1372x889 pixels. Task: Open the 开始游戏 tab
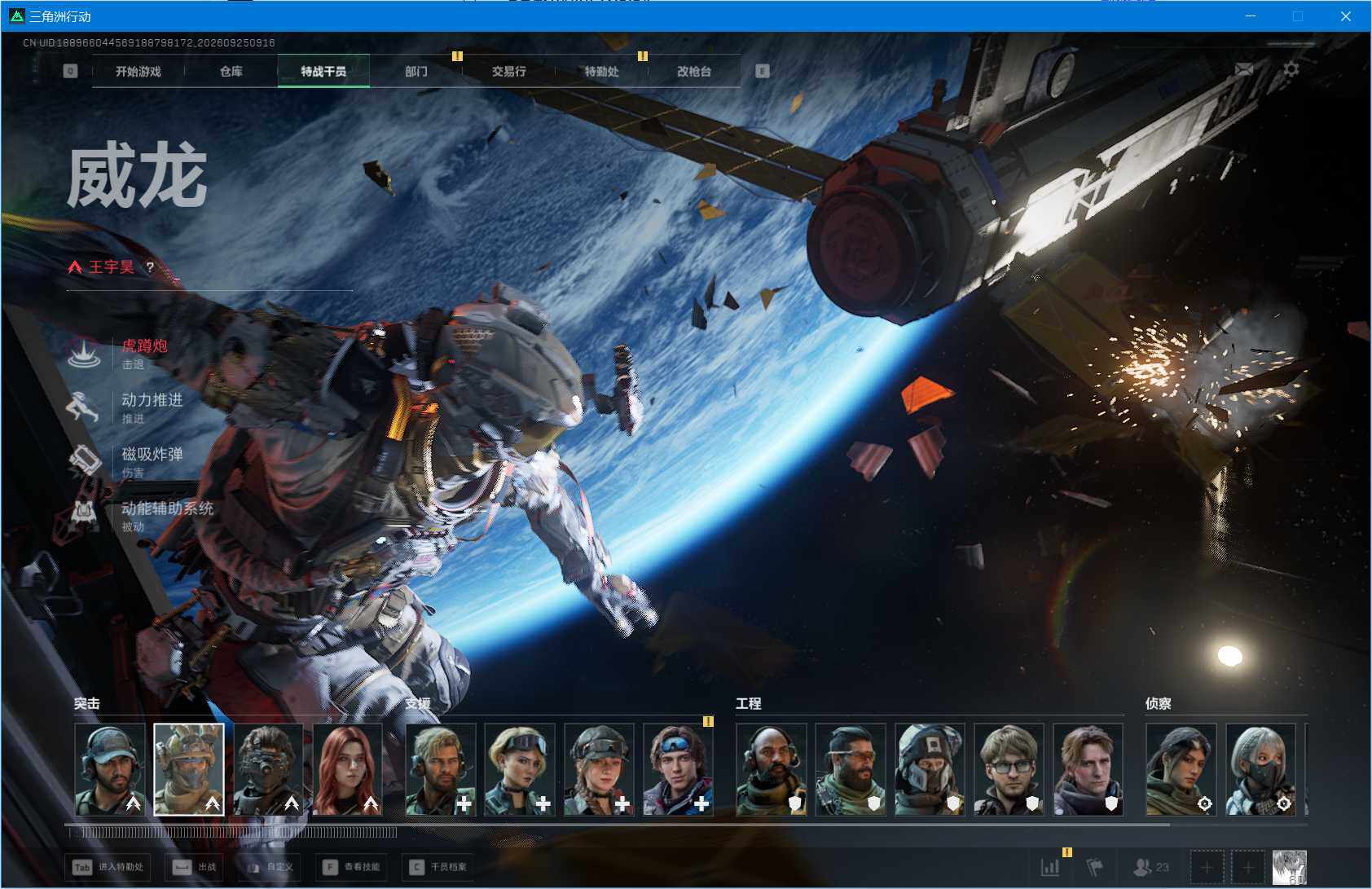pyautogui.click(x=139, y=71)
